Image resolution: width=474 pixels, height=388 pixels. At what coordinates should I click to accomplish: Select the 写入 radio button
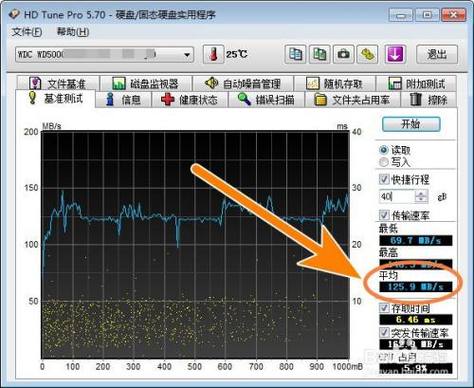(x=384, y=162)
